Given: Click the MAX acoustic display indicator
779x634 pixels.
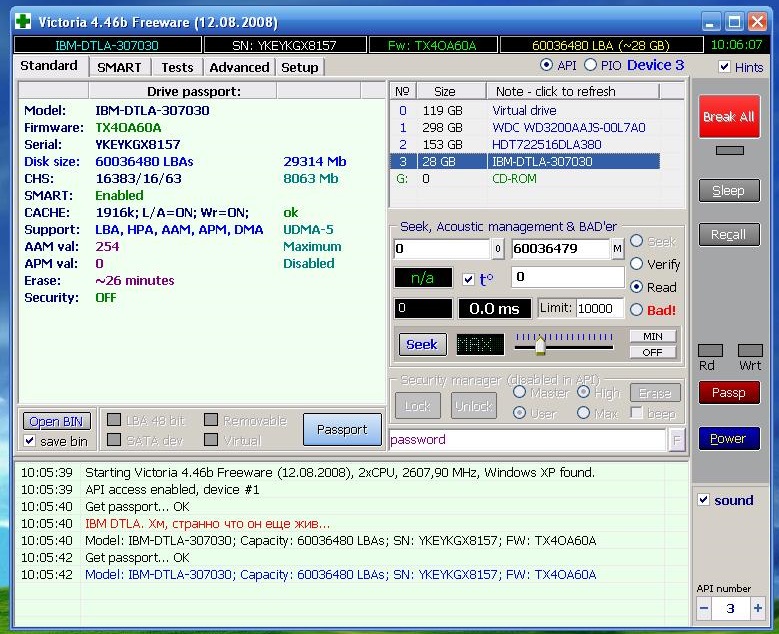Looking at the screenshot, I should [x=480, y=344].
